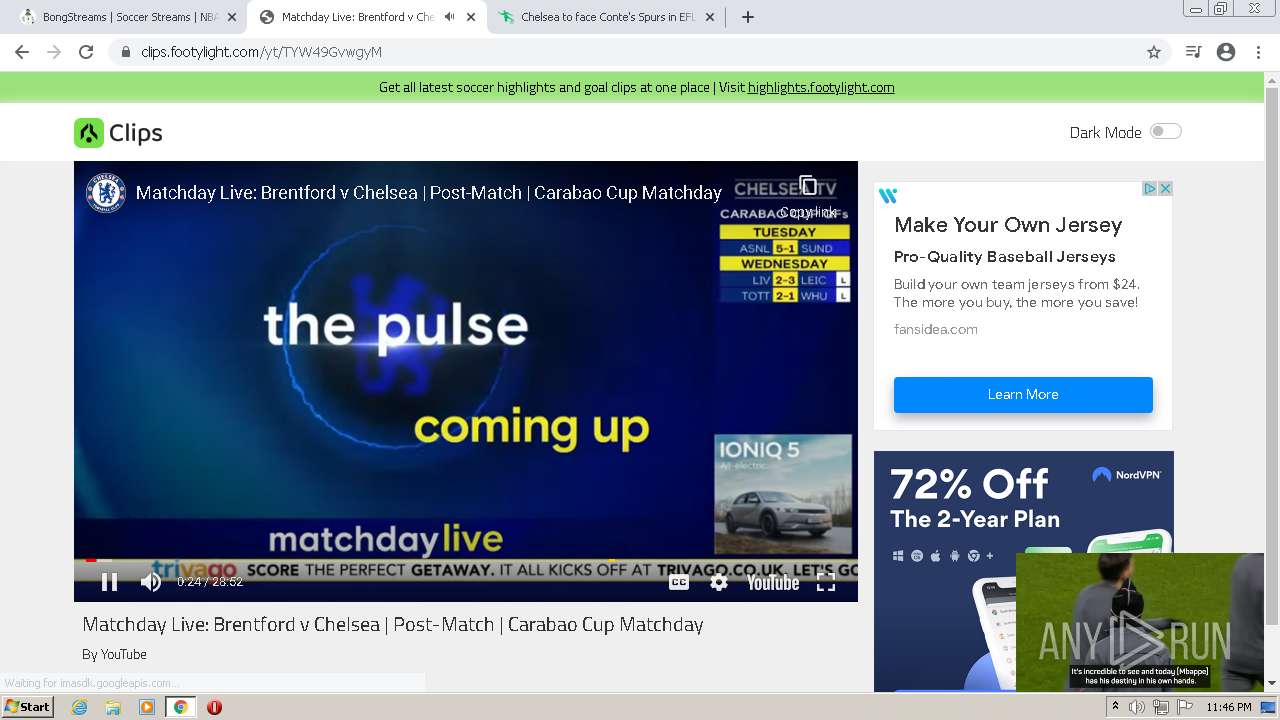The width and height of the screenshot is (1280, 720).
Task: Open Make Your Own Jersey ad headline
Action: point(1008,225)
